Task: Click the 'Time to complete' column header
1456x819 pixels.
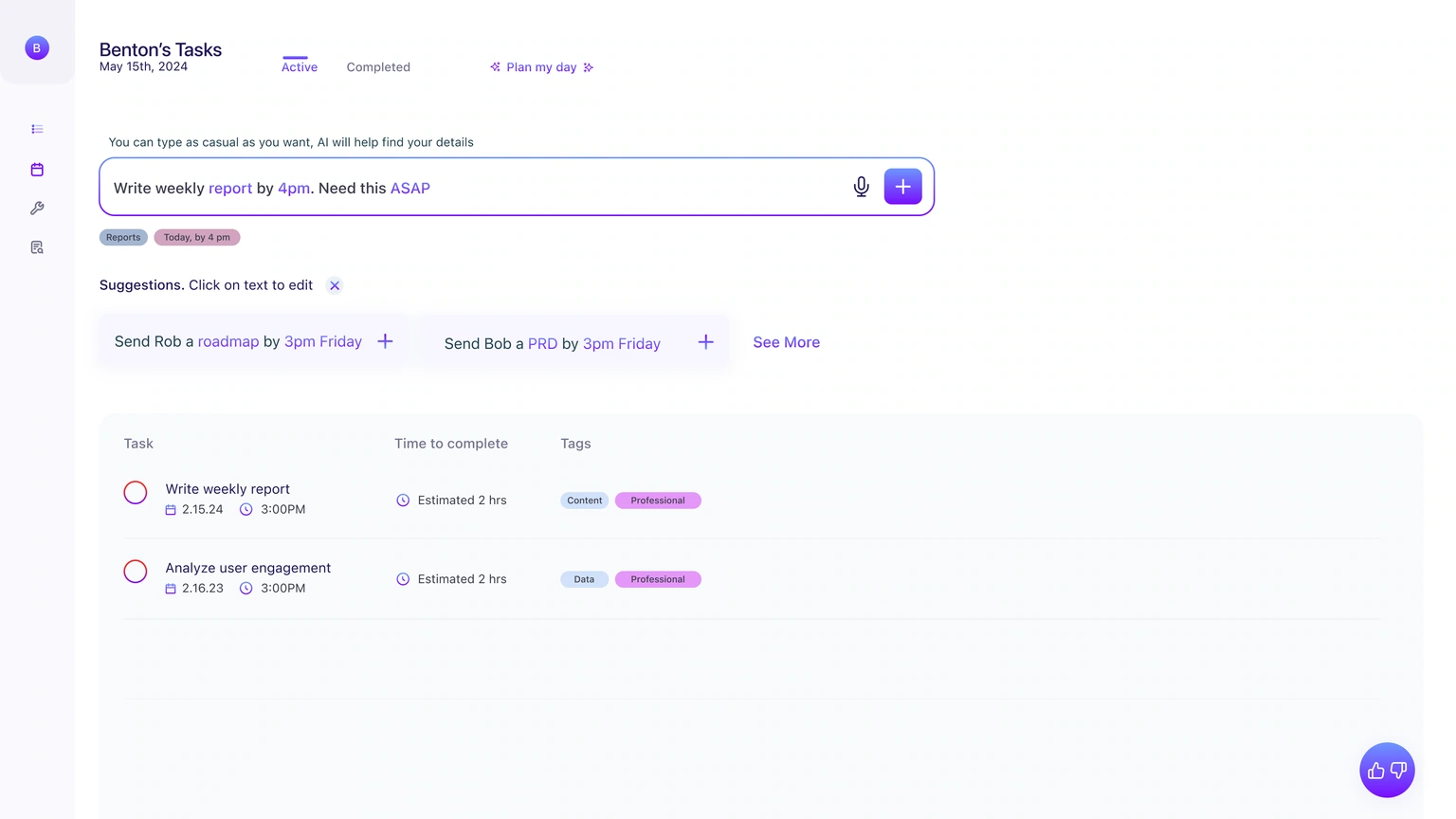Action: (451, 444)
